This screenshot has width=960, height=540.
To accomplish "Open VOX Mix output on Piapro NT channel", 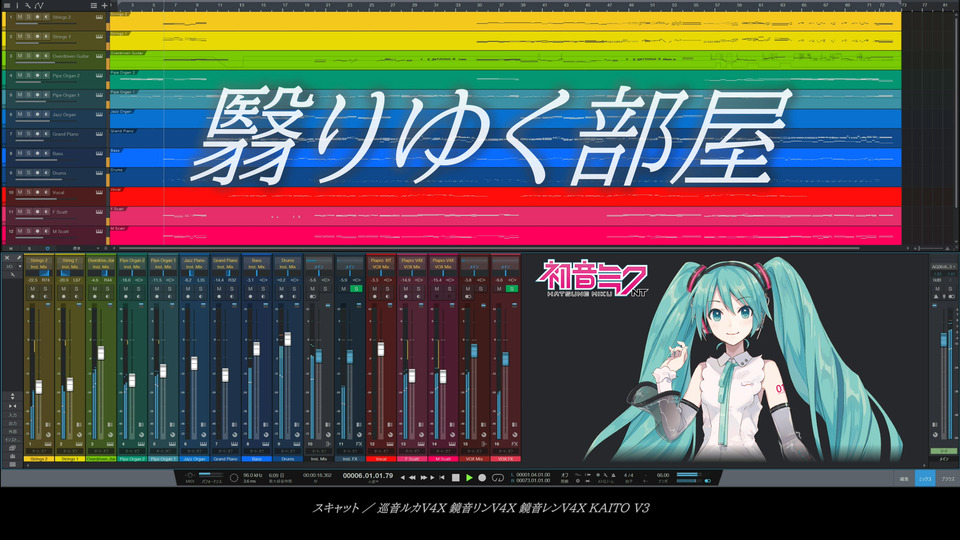I will (x=381, y=267).
